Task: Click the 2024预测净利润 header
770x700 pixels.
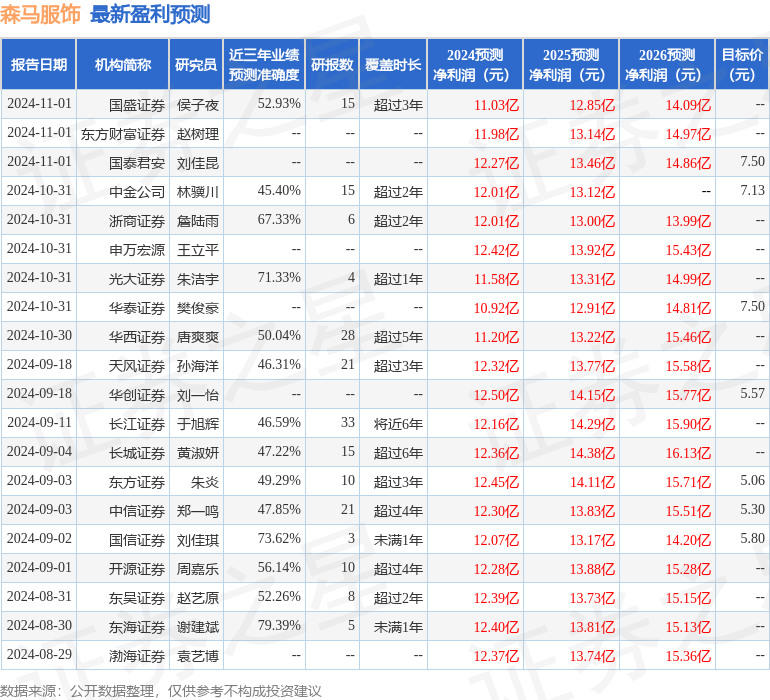Action: 475,64
